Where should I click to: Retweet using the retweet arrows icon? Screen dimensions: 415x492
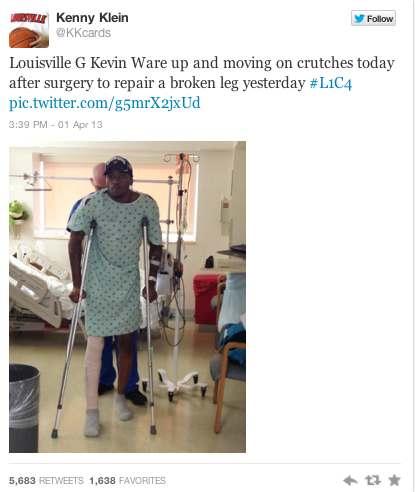coord(372,480)
